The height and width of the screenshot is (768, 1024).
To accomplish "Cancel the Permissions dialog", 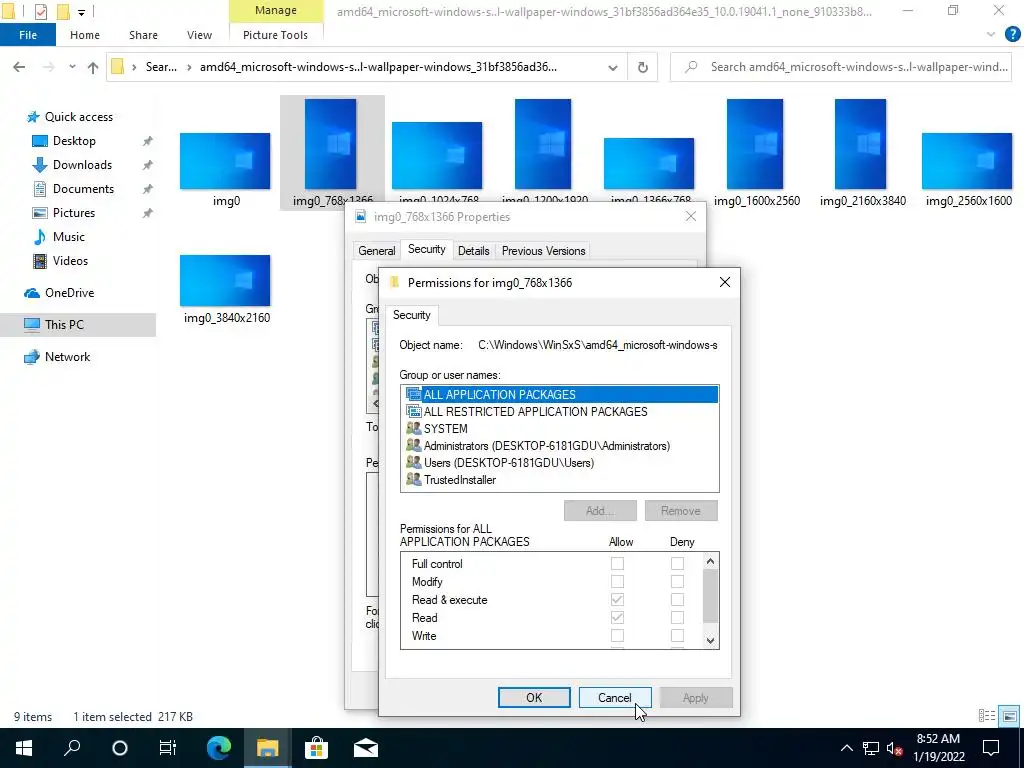I will [615, 697].
